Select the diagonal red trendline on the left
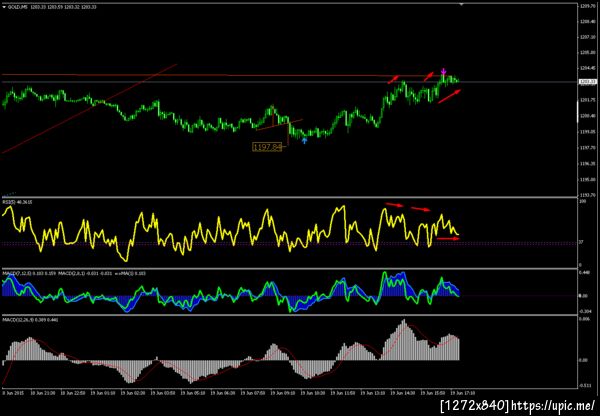The width and height of the screenshot is (600, 416). [90, 109]
